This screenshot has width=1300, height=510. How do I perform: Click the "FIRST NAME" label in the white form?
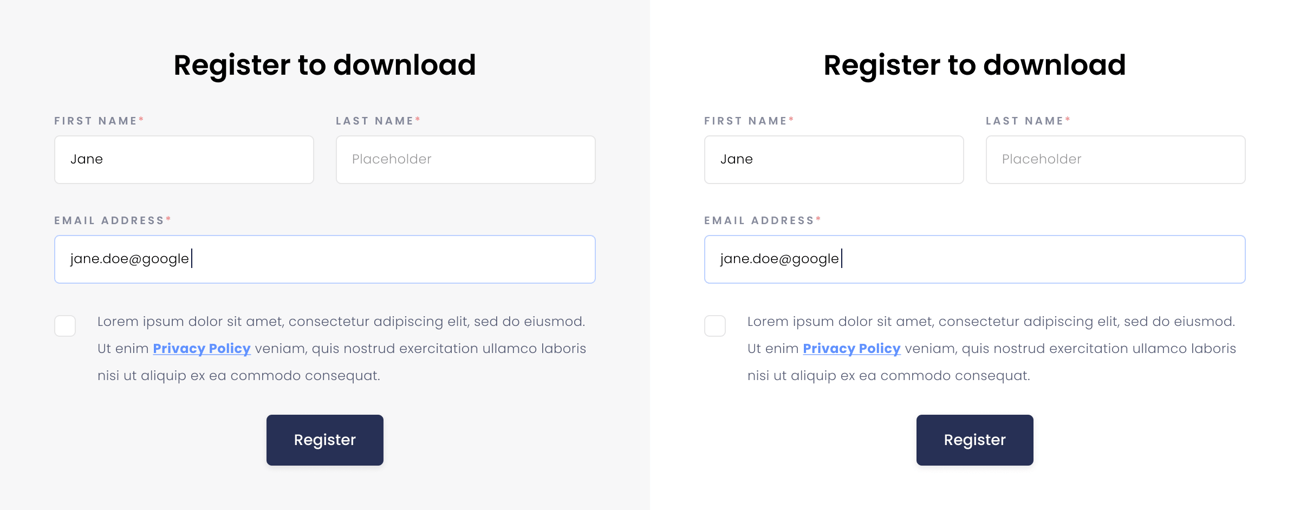pos(746,121)
